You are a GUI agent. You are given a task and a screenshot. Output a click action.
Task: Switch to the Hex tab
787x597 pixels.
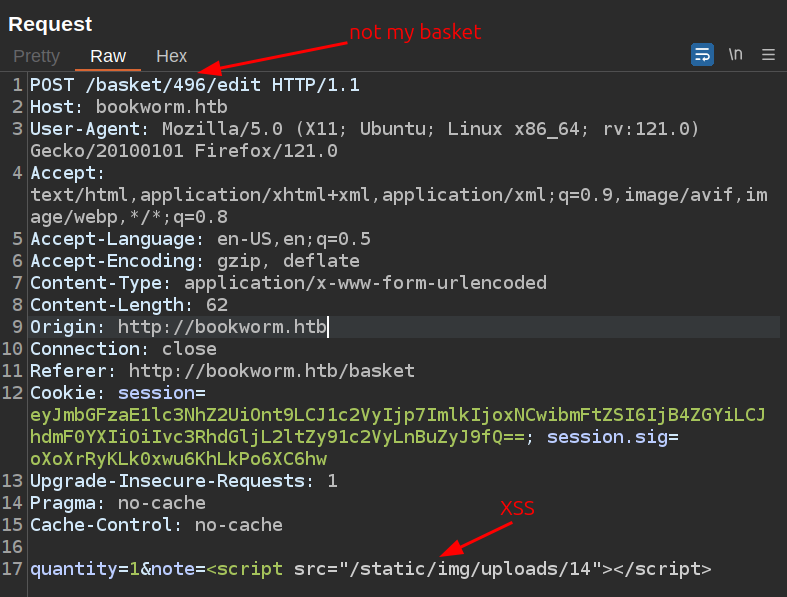coord(172,56)
